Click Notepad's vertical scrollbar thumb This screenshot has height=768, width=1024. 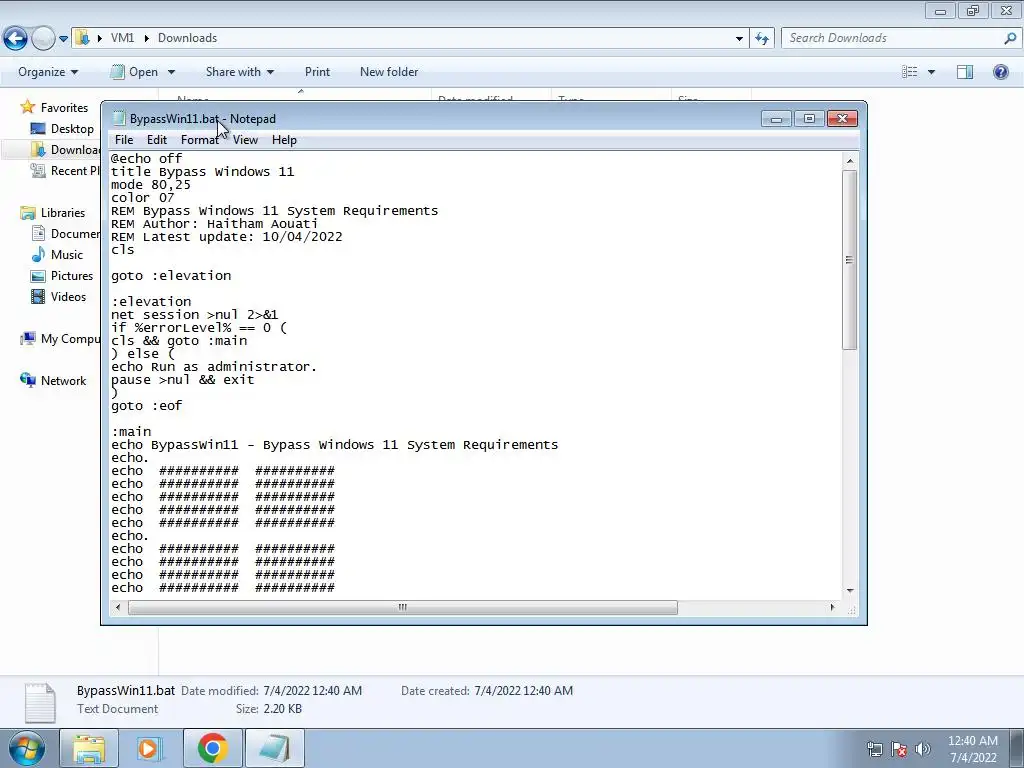[x=850, y=259]
